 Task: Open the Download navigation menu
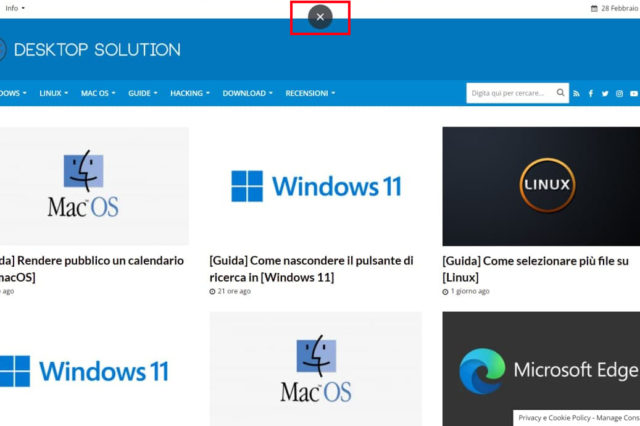(x=248, y=93)
